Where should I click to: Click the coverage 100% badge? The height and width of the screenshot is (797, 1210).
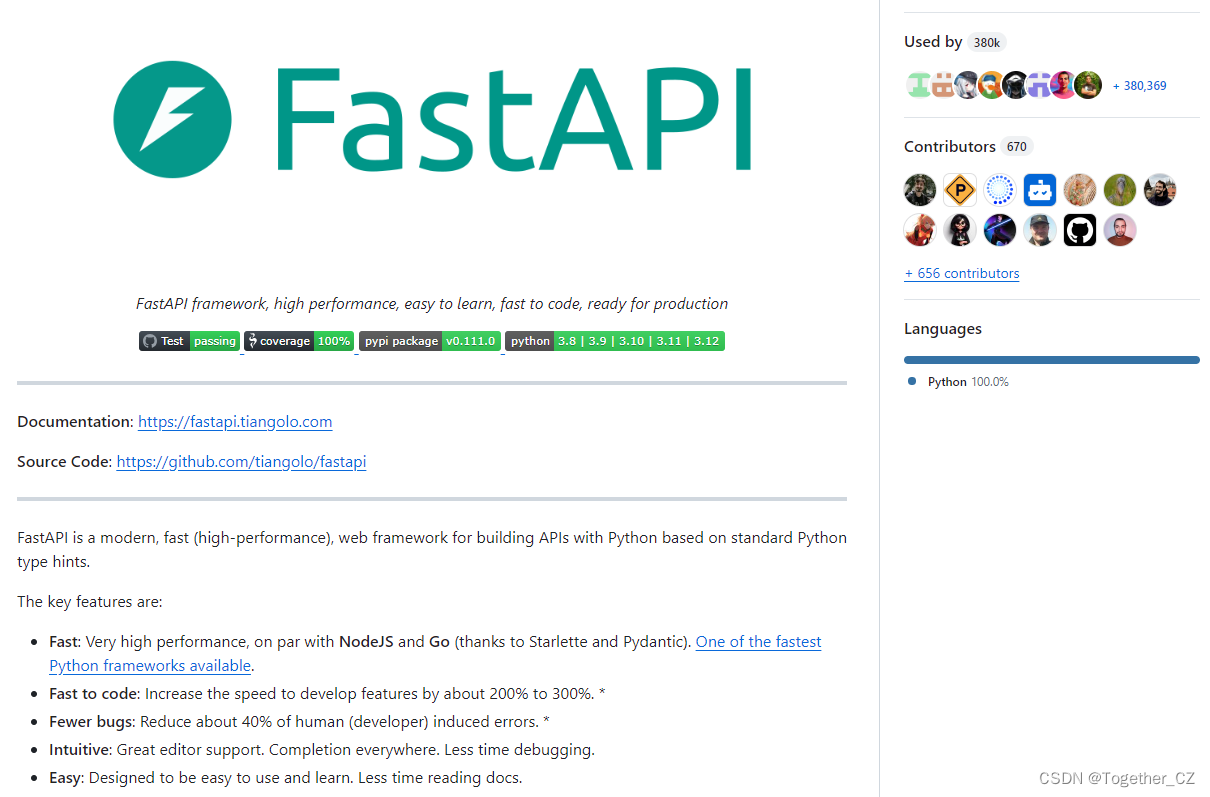299,340
